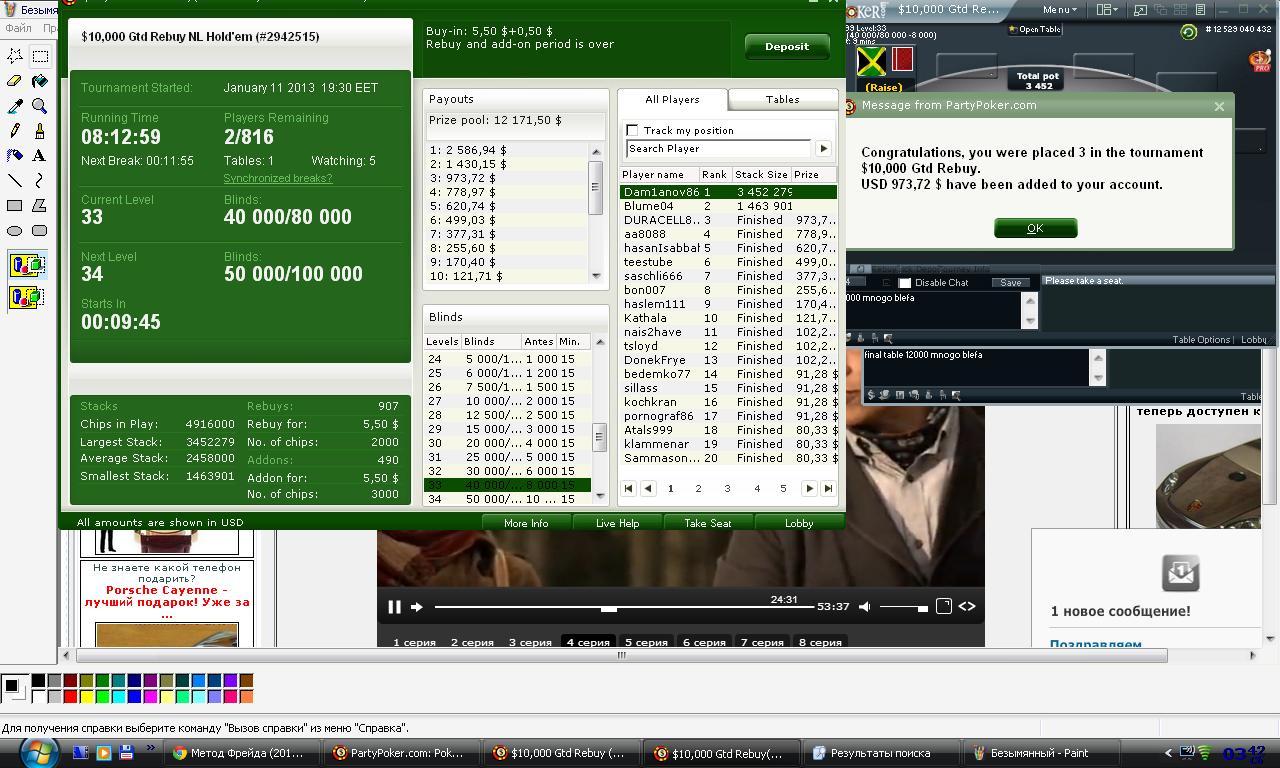Select the Pencil tool in Paint
The width and height of the screenshot is (1280, 768).
15,131
